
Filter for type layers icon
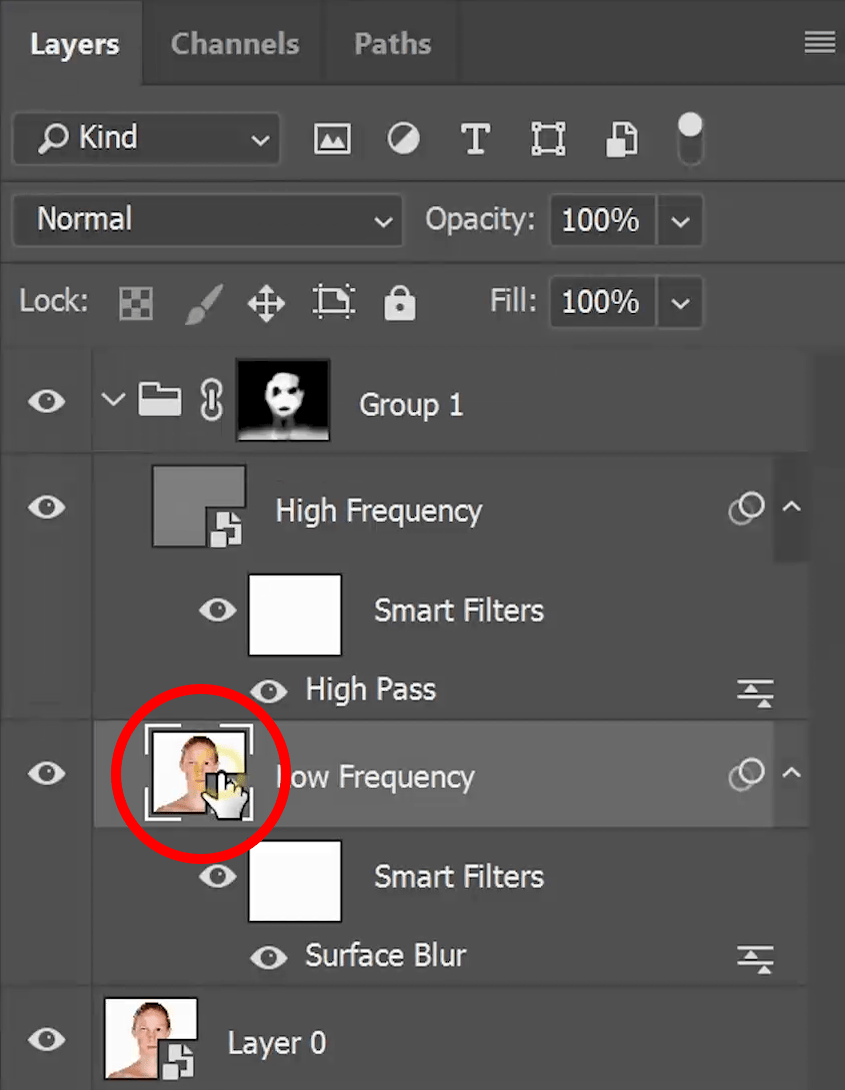(475, 138)
